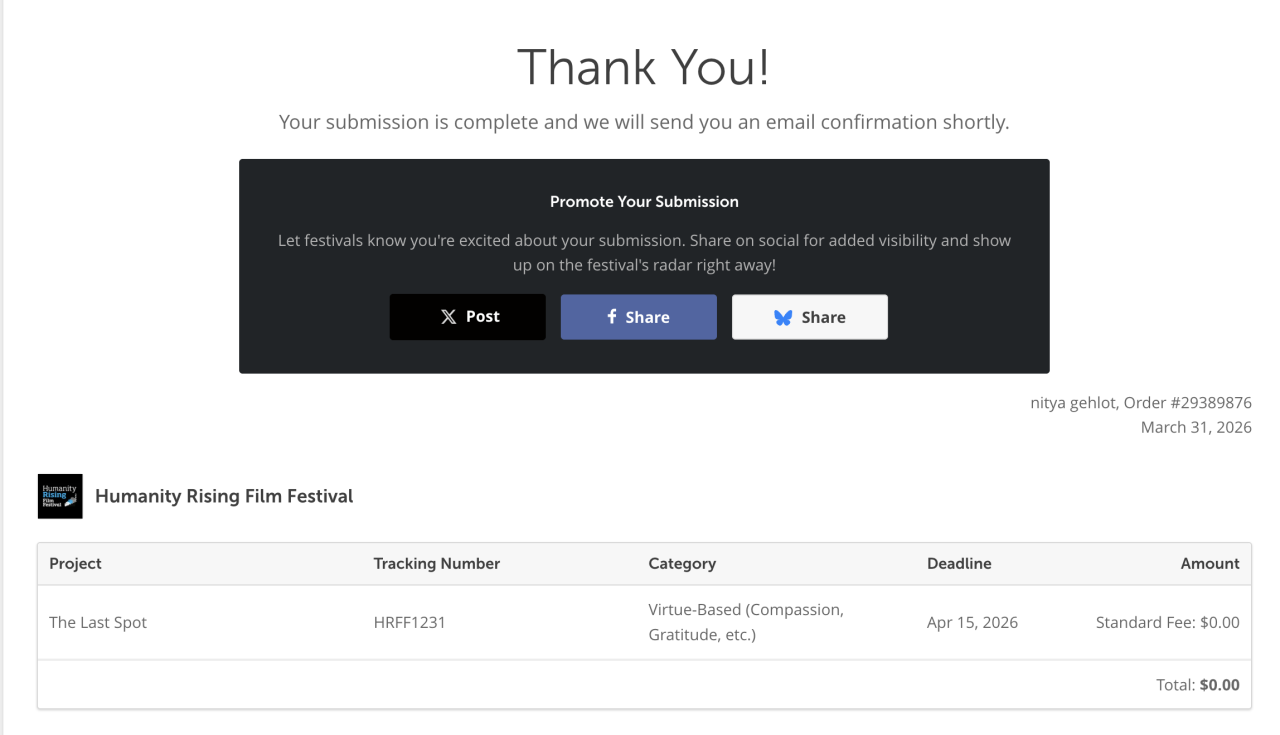Click the Facebook "f" icon
Image resolution: width=1280 pixels, height=735 pixels.
612,317
